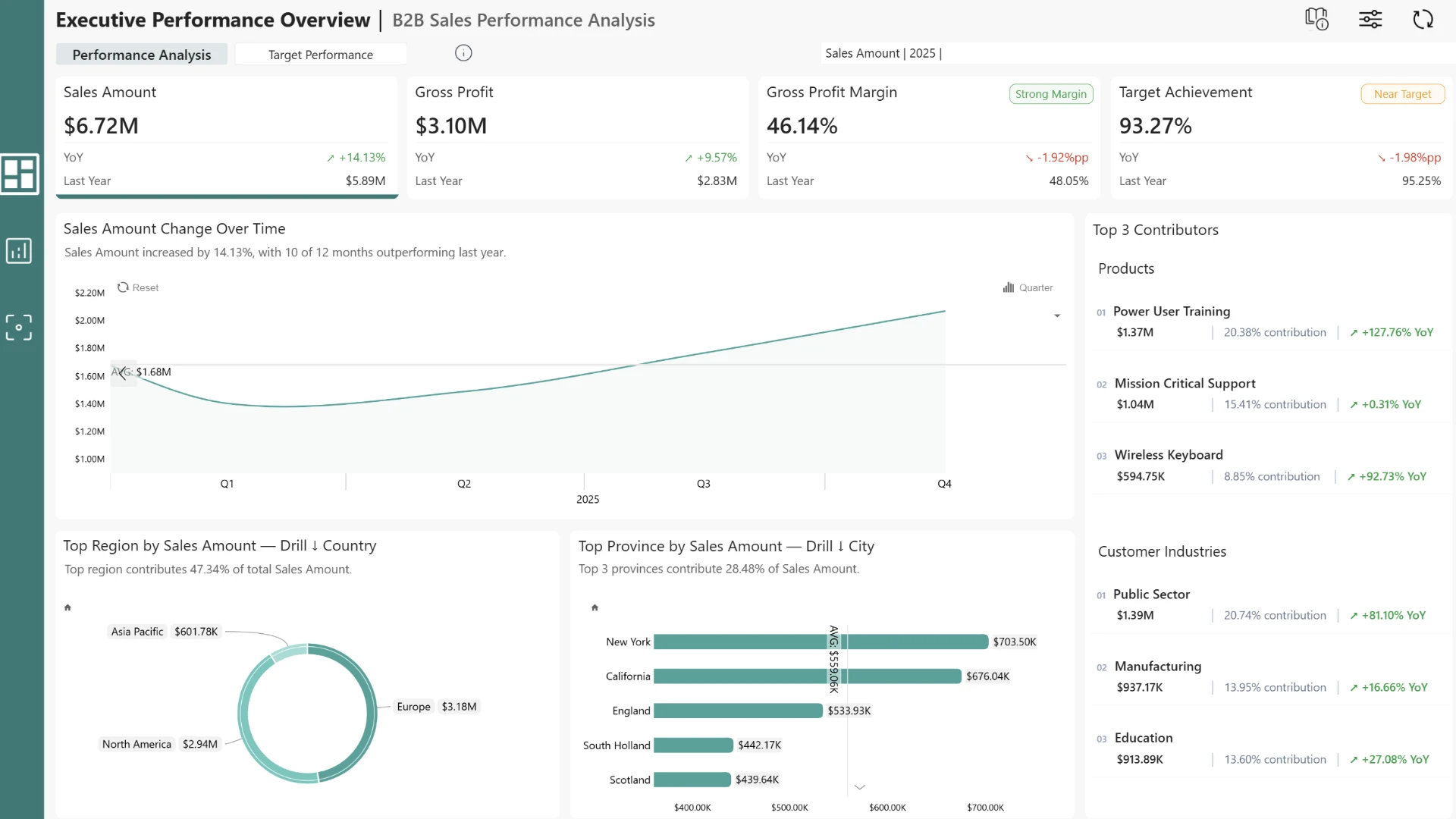1456x819 pixels.
Task: Click the 13.95% contribution value
Action: coord(1276,687)
